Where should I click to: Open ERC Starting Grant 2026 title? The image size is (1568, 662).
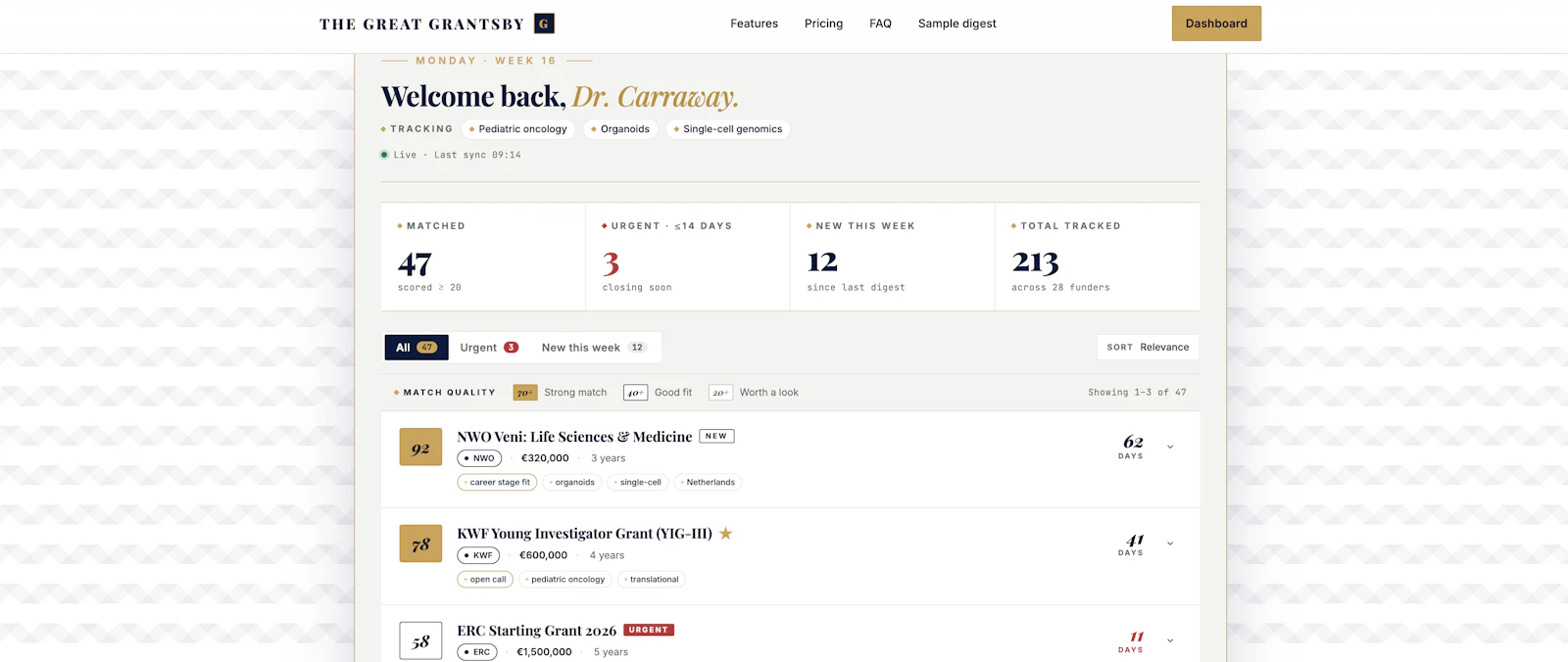point(536,631)
